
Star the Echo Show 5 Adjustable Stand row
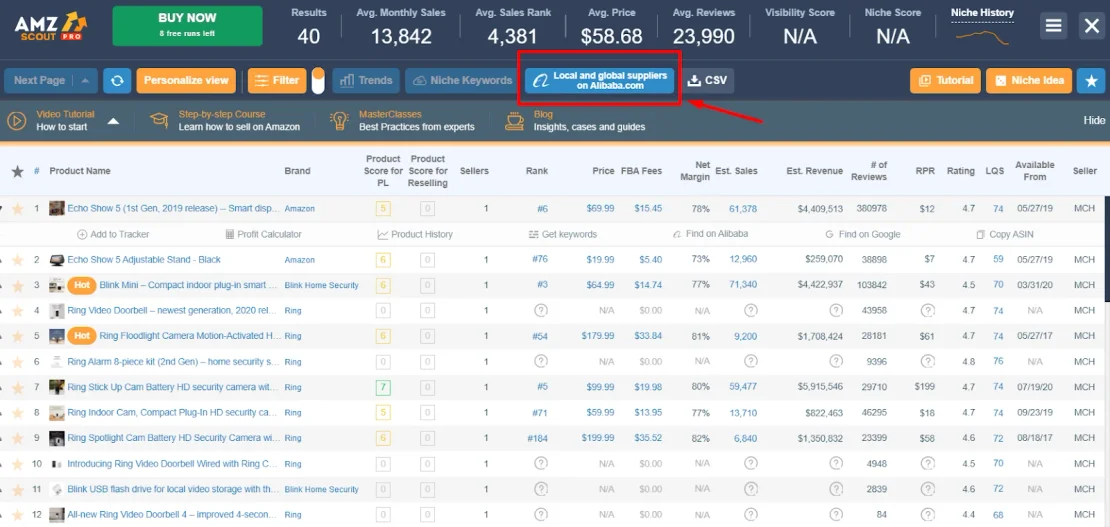[x=18, y=260]
